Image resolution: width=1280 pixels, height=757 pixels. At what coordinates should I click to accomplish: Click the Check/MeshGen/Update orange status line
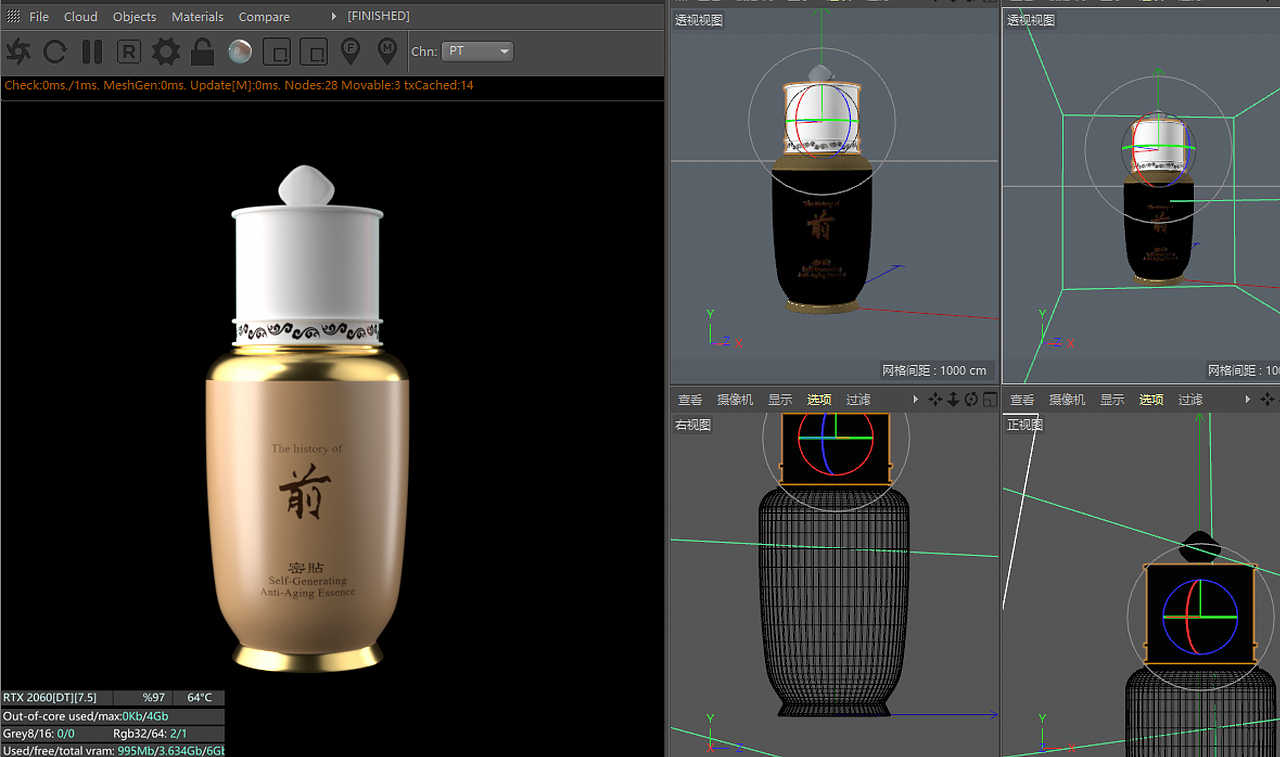pyautogui.click(x=239, y=86)
